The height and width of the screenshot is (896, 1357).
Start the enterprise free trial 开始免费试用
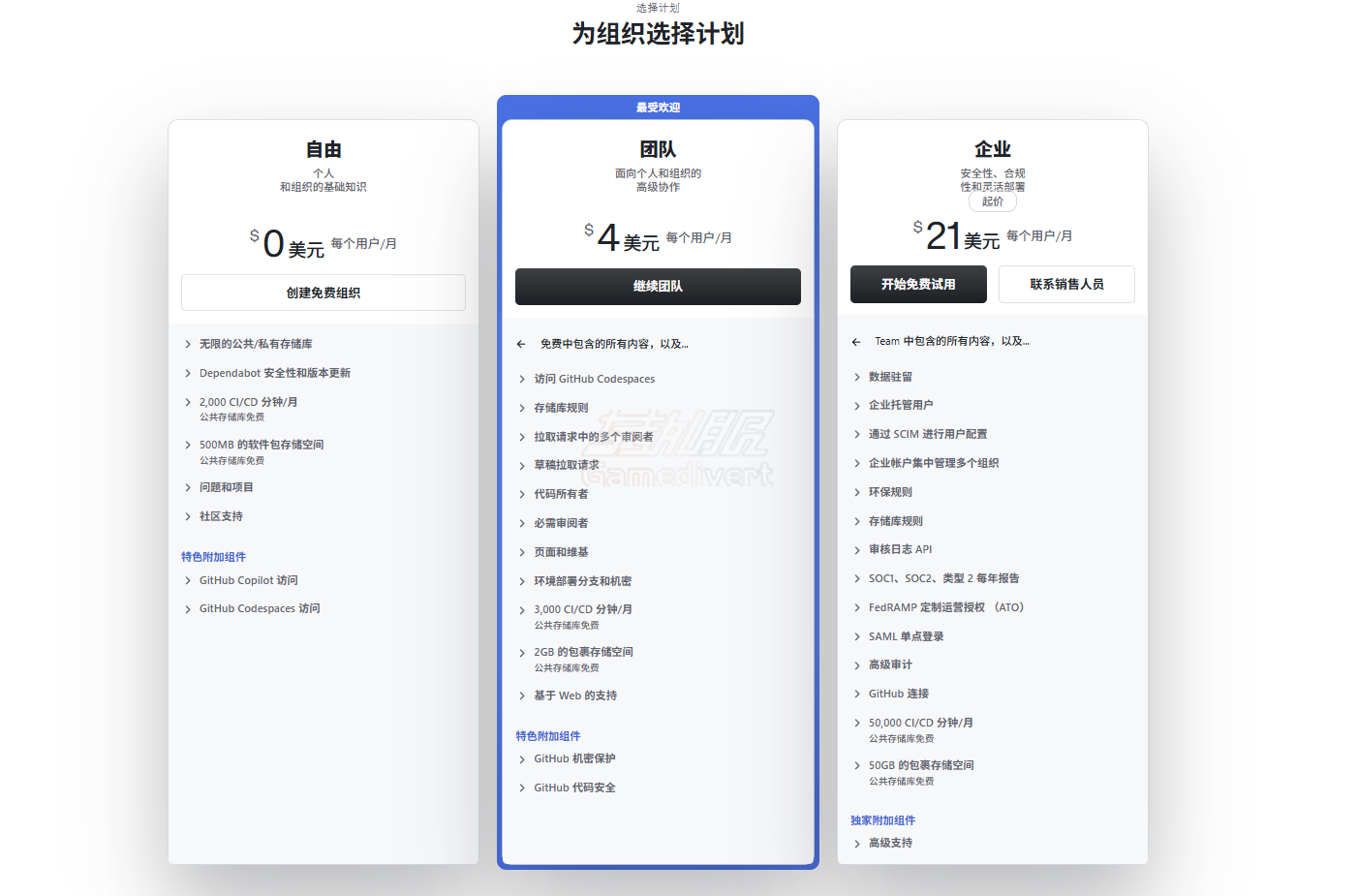click(x=917, y=285)
